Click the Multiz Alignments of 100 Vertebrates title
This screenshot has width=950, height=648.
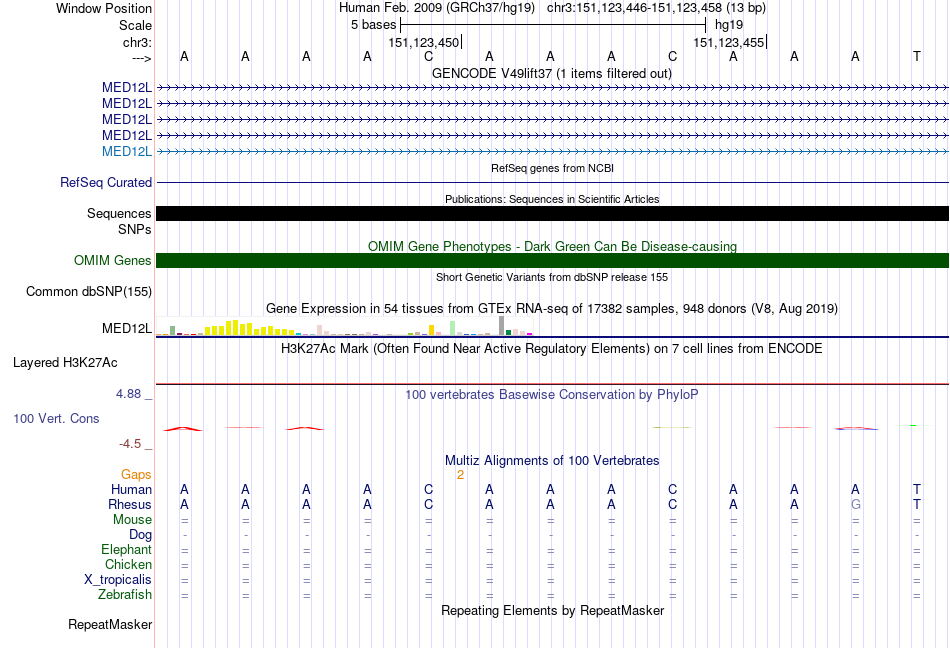(x=552, y=461)
